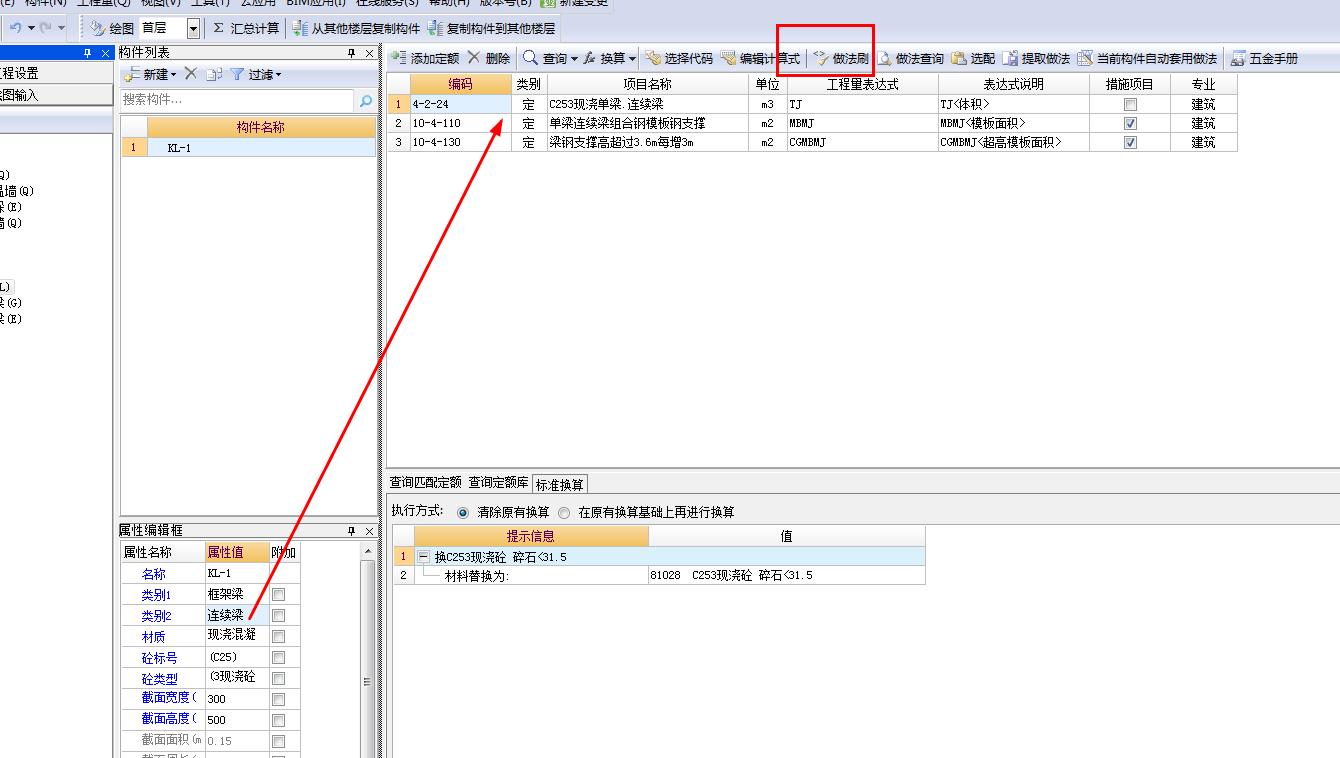The image size is (1340, 758).
Task: Open the 首层 floor dropdown
Action: (193, 29)
